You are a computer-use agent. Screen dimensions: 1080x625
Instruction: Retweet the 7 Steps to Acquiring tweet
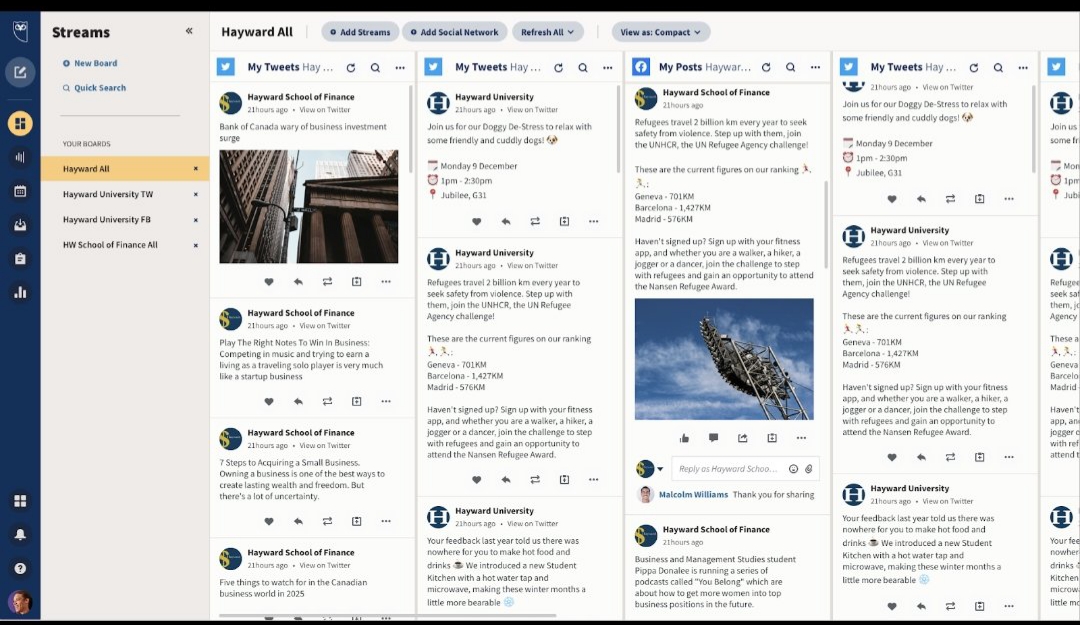[x=327, y=521]
